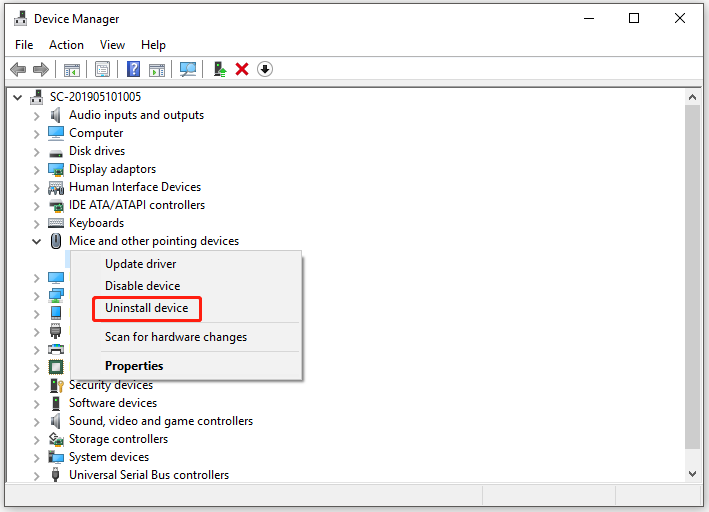This screenshot has width=709, height=512.
Task: Open the View menu
Action: [x=112, y=45]
